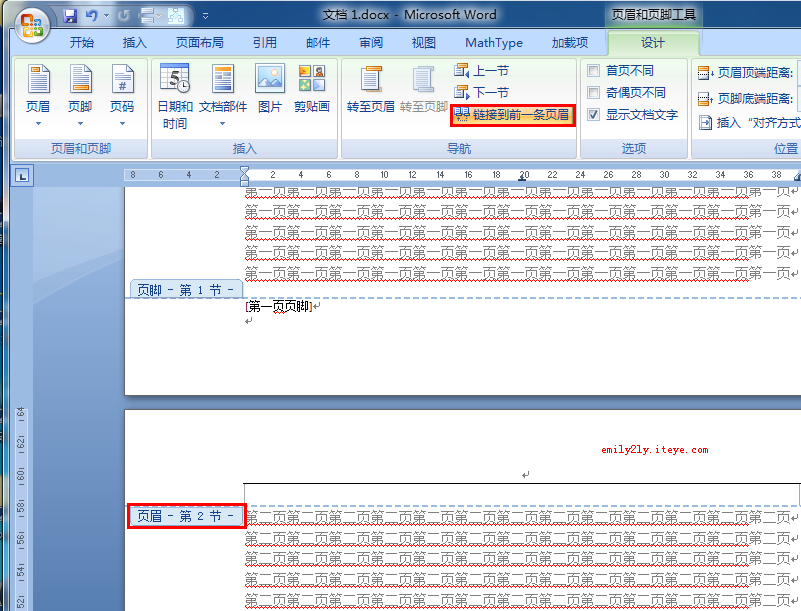
Task: Click into the [第一页页脚] footer text
Action: coord(279,306)
